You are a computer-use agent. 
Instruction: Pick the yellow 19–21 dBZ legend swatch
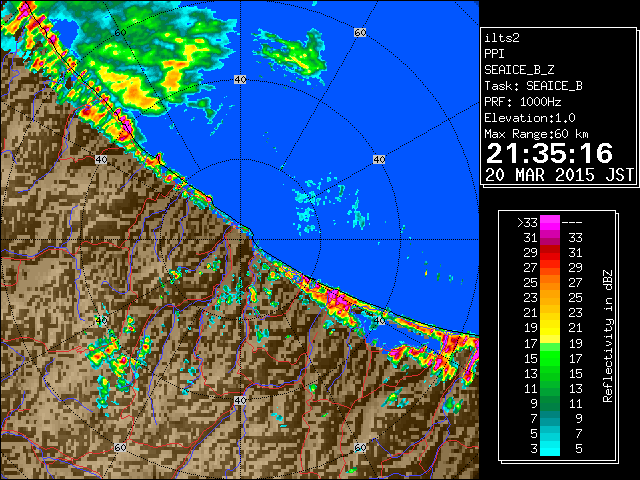[x=550, y=328]
